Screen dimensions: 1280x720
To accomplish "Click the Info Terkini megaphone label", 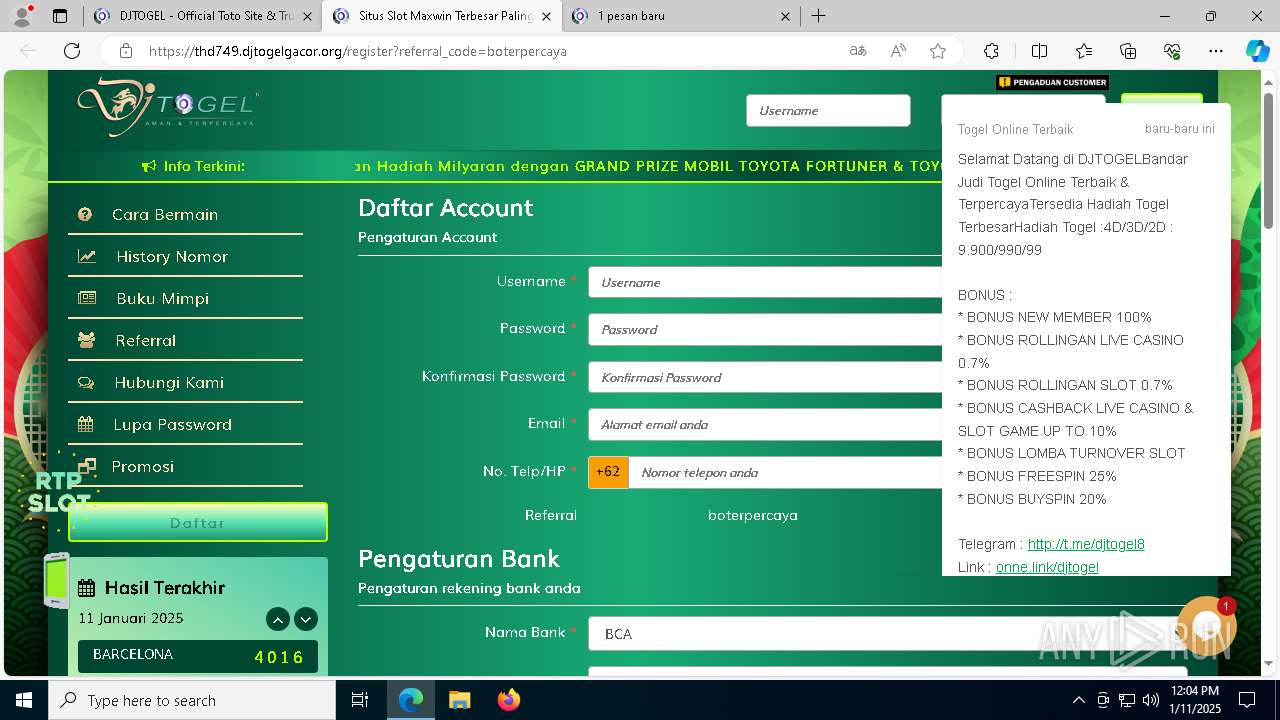I will [193, 166].
